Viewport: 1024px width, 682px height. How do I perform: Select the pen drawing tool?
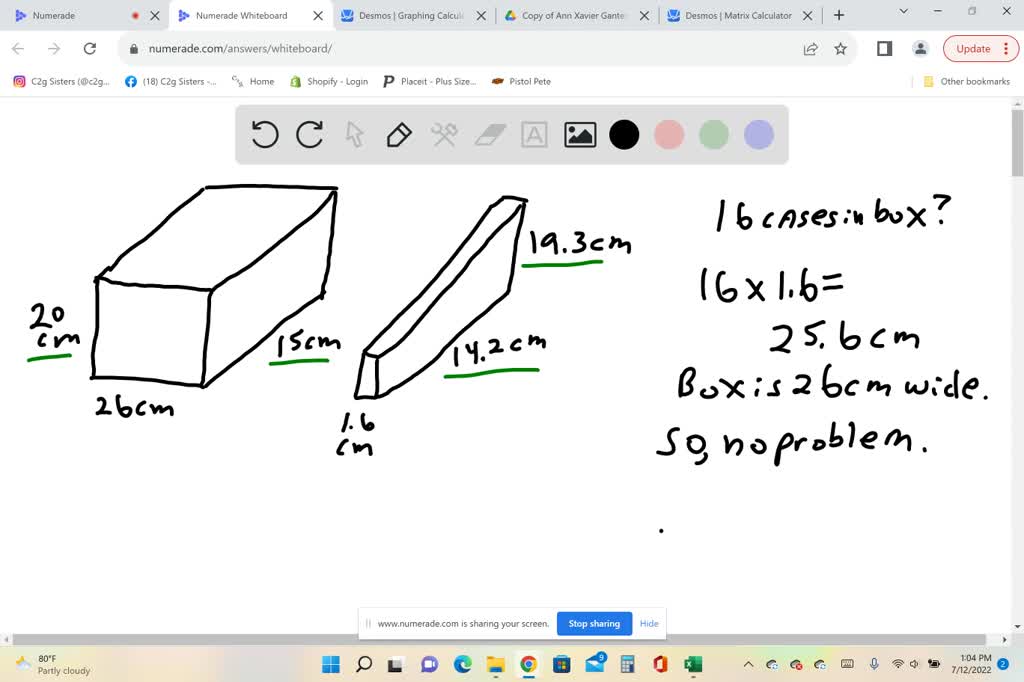pyautogui.click(x=399, y=135)
